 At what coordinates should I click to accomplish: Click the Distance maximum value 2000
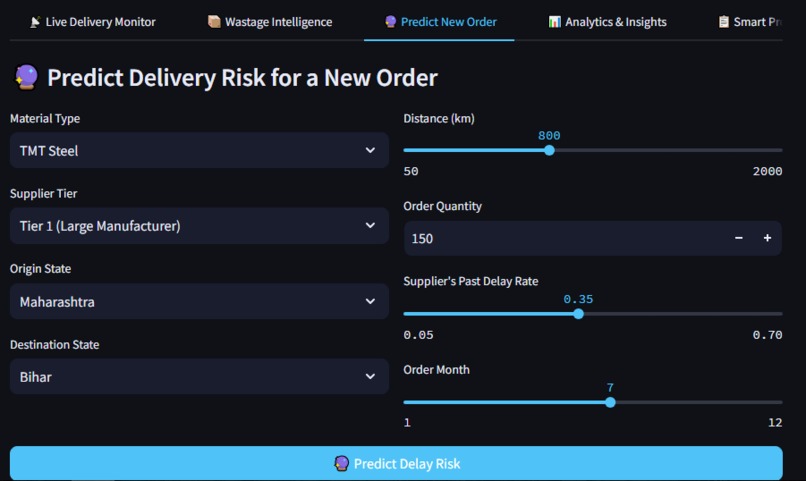click(767, 171)
